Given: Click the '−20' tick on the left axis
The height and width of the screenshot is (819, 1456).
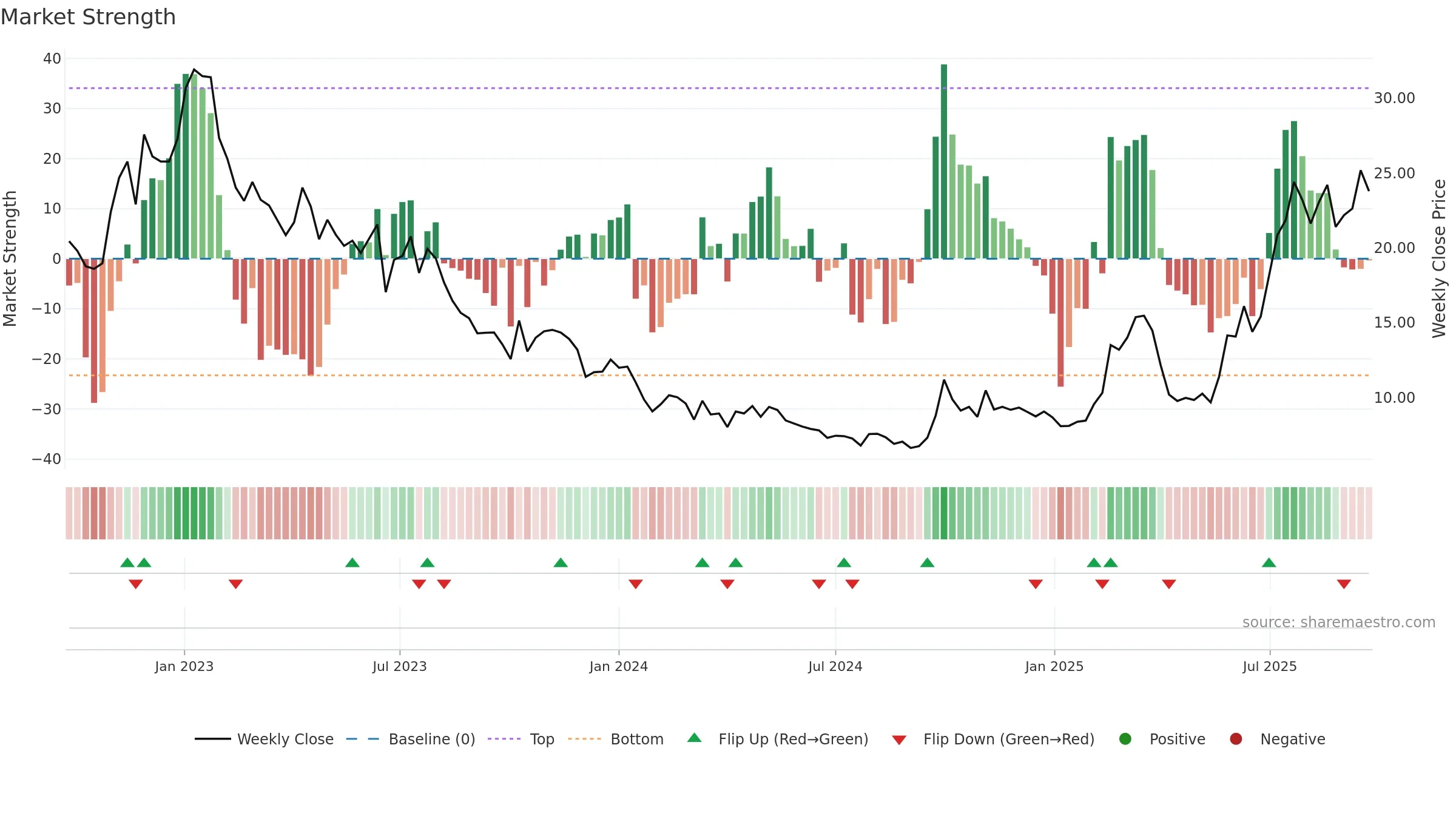Looking at the screenshot, I should point(47,359).
